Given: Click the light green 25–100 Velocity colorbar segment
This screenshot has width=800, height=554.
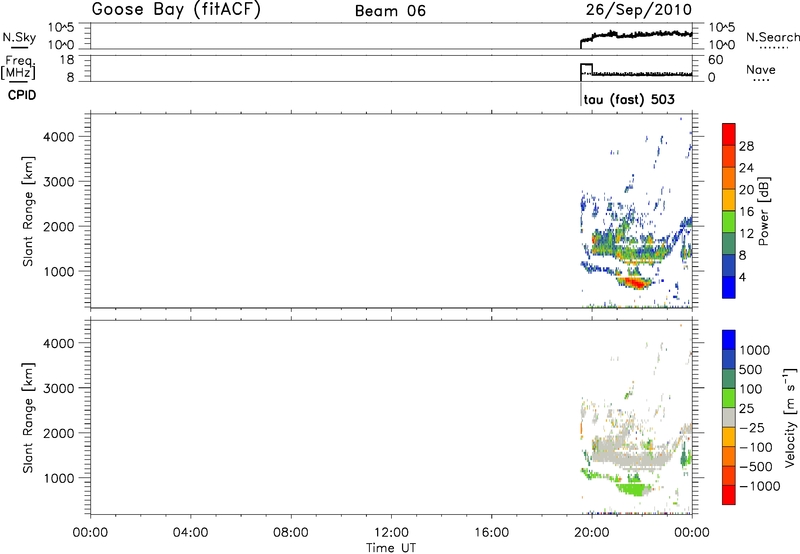Looking at the screenshot, I should click(x=729, y=398).
